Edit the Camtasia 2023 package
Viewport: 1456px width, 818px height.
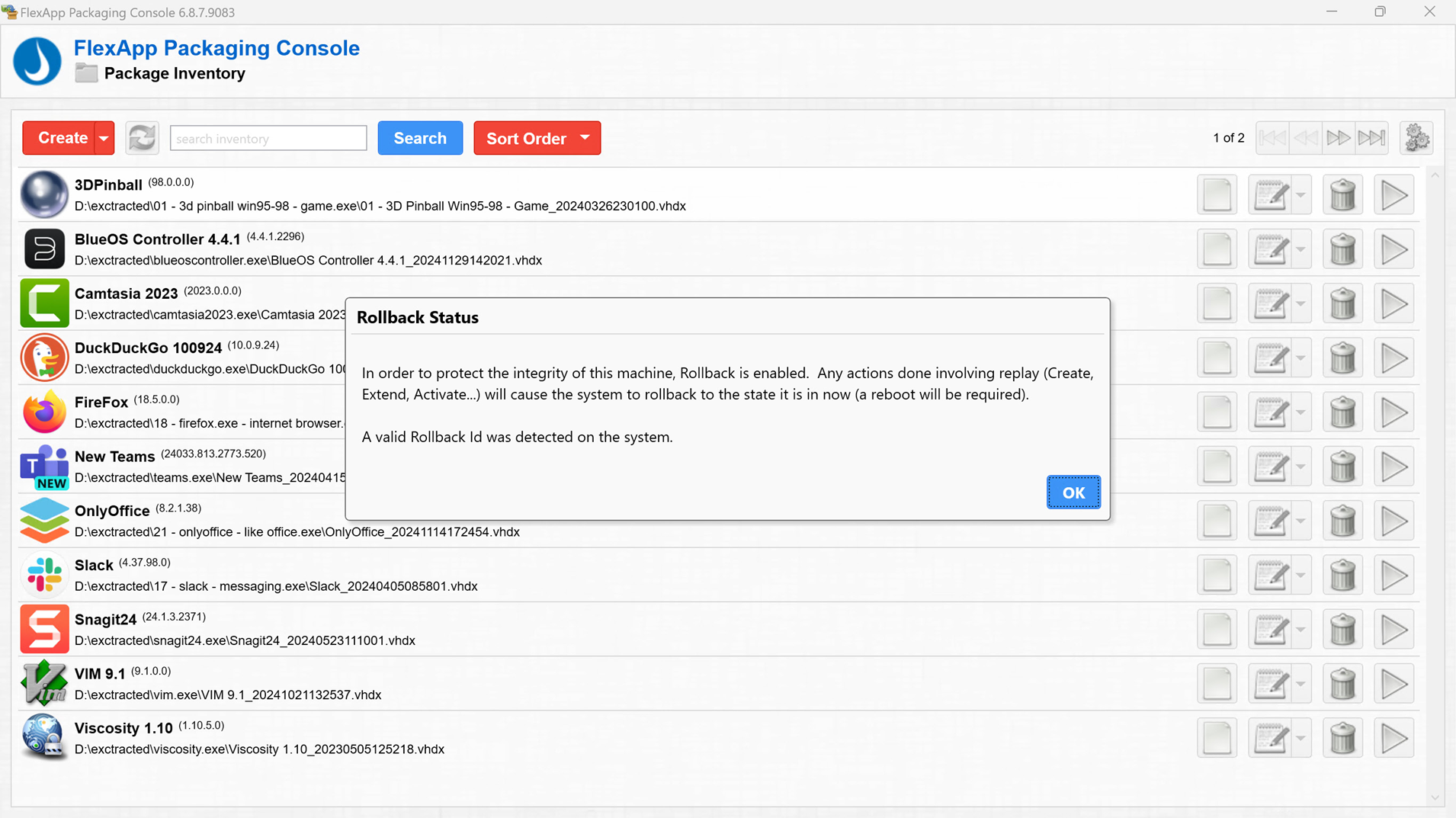pos(1271,304)
